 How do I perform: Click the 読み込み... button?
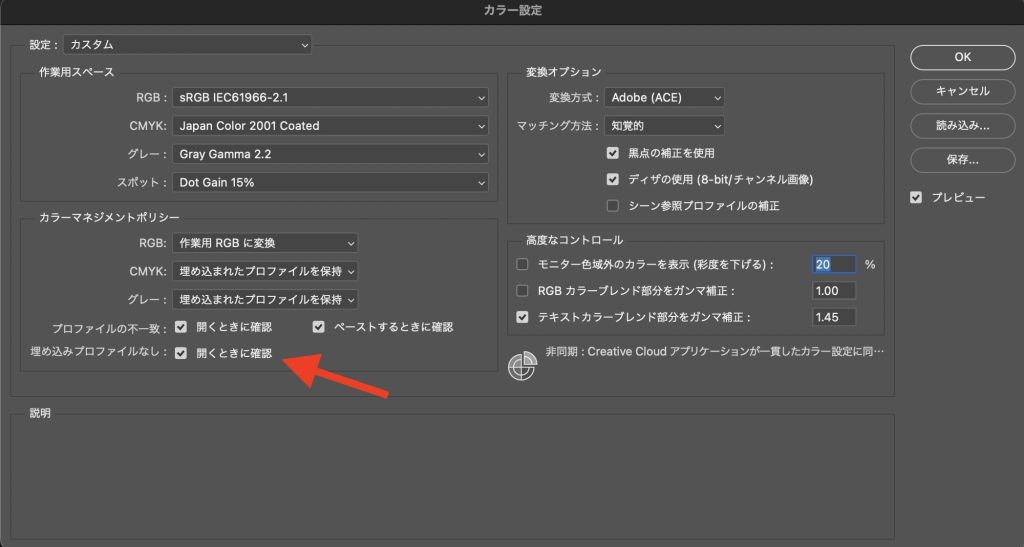click(962, 125)
